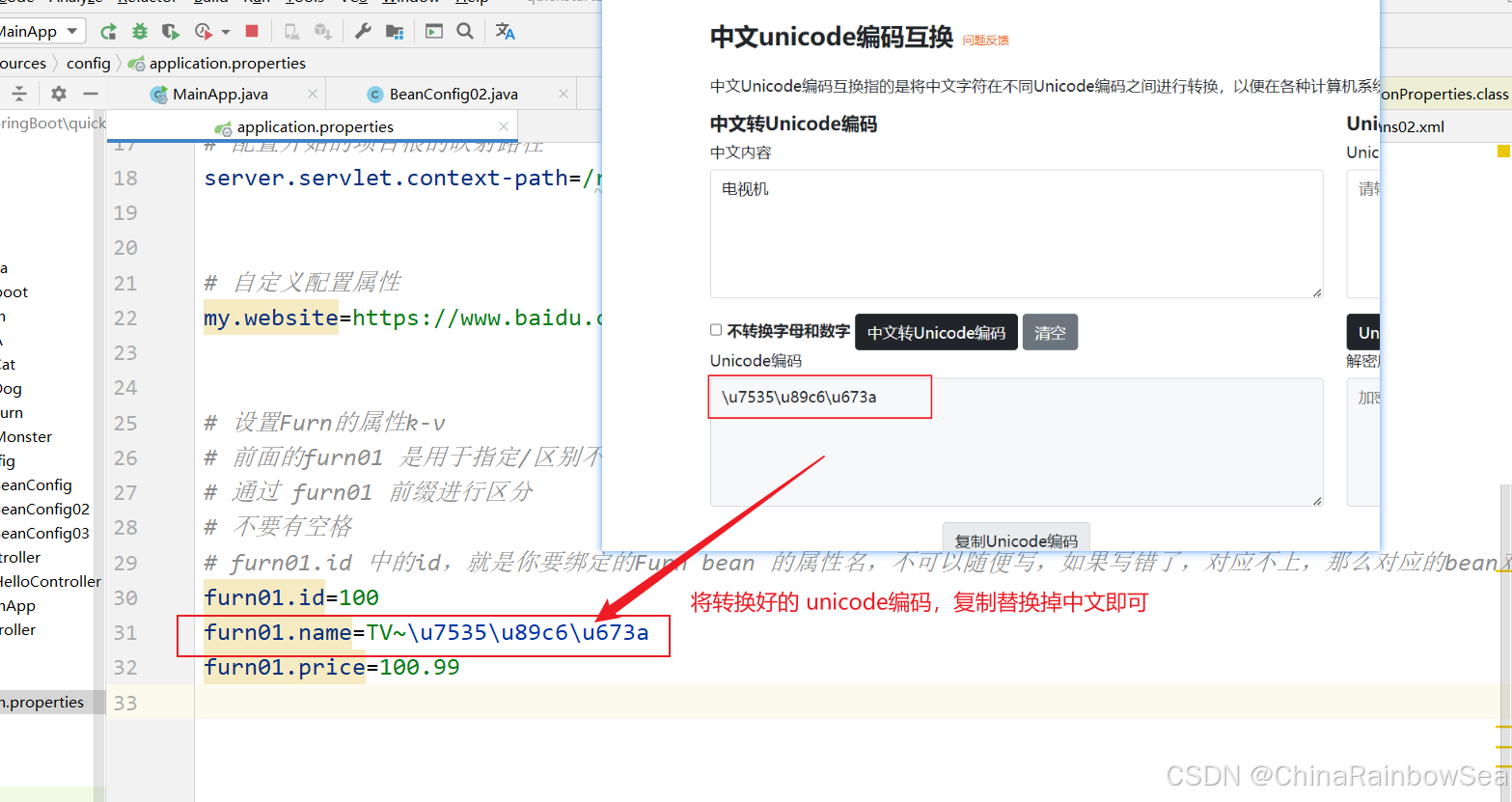Click the green Rerun MainApp icon
This screenshot has height=802, width=1512.
pos(109,32)
